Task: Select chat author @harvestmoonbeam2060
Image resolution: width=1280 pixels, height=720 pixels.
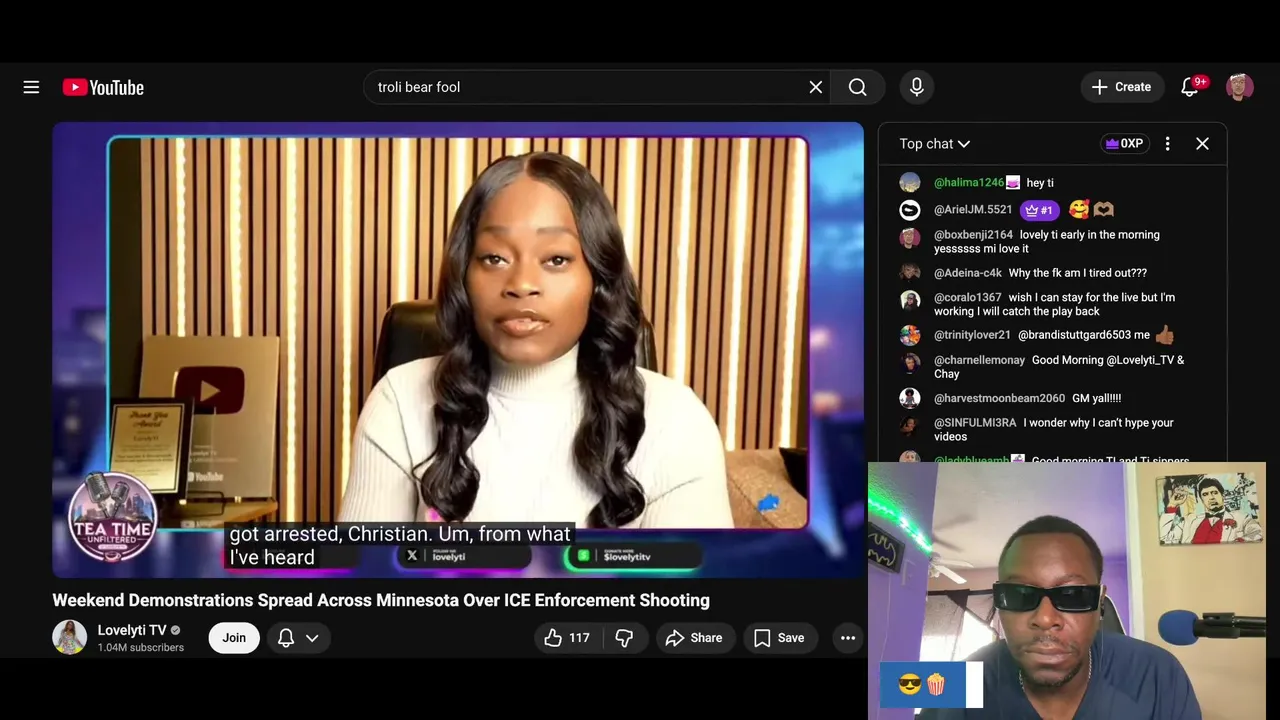Action: point(999,398)
